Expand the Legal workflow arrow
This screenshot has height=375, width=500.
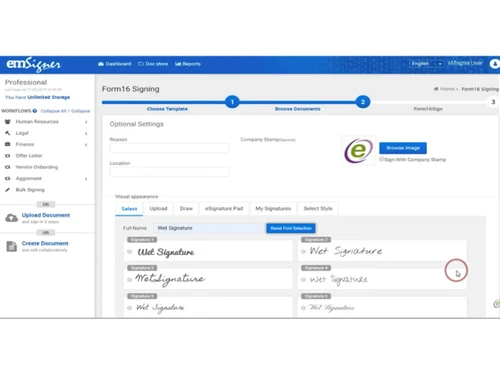(86, 133)
